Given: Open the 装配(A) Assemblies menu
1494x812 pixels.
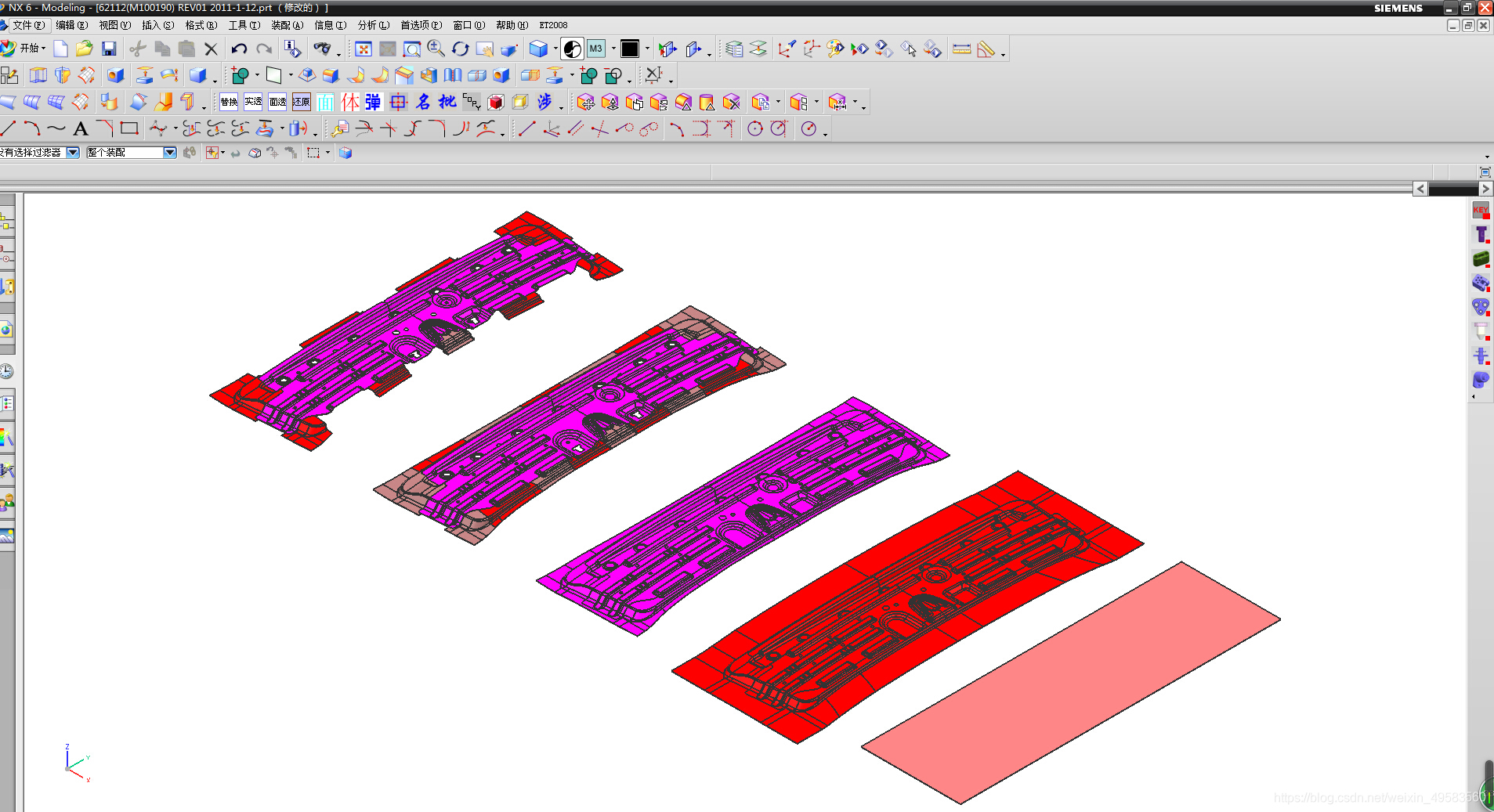Looking at the screenshot, I should click(287, 25).
